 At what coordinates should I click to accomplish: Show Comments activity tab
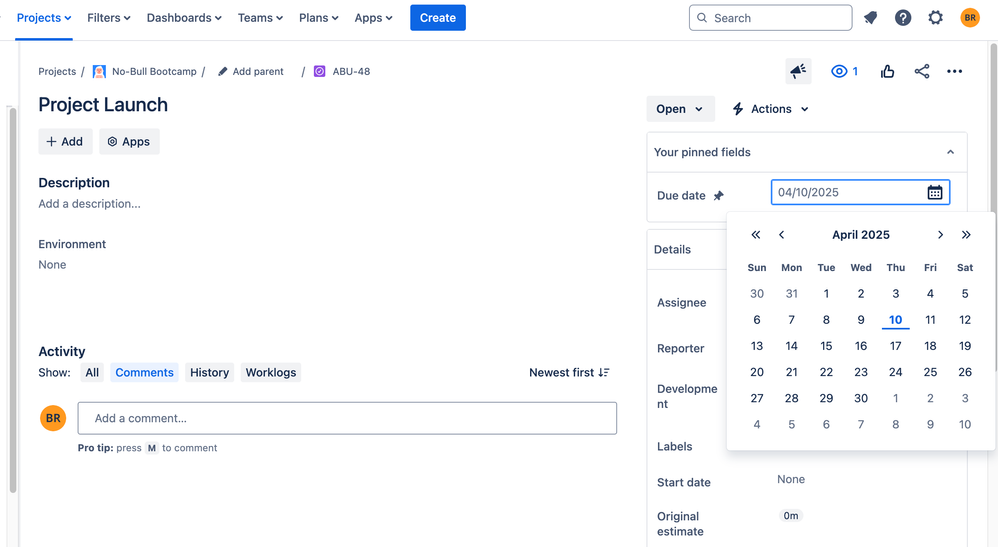pyautogui.click(x=144, y=373)
